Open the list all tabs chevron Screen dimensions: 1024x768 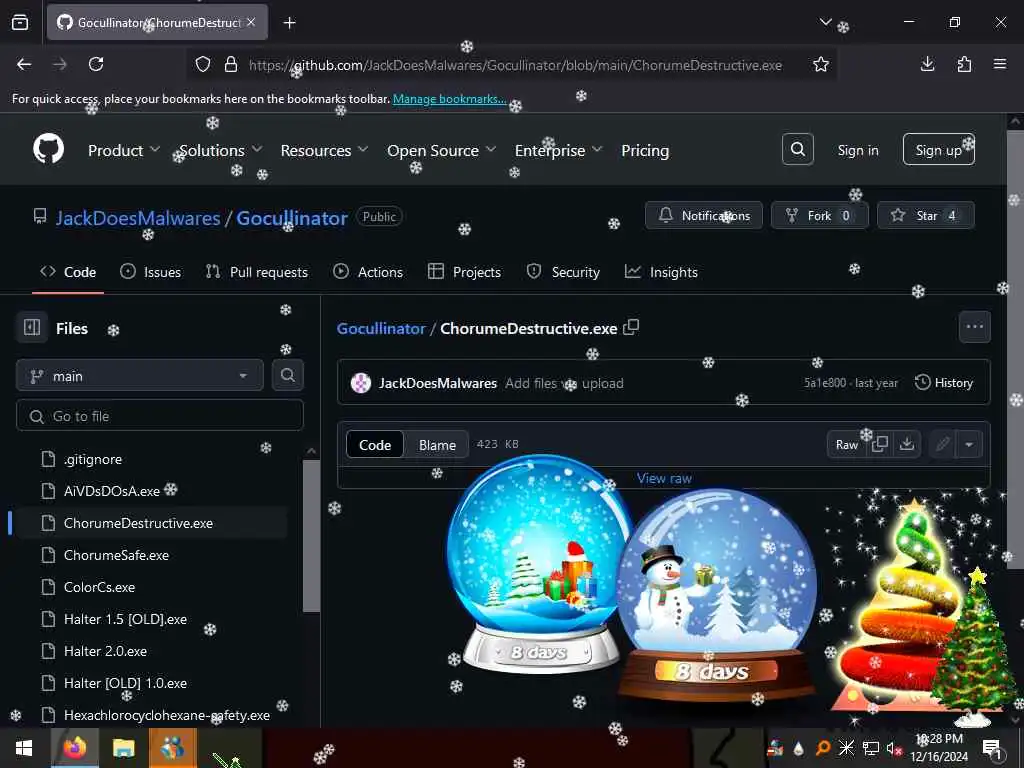(825, 22)
